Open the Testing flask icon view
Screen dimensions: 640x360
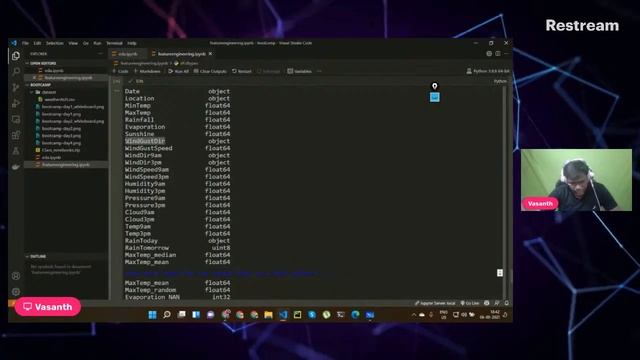(16, 151)
